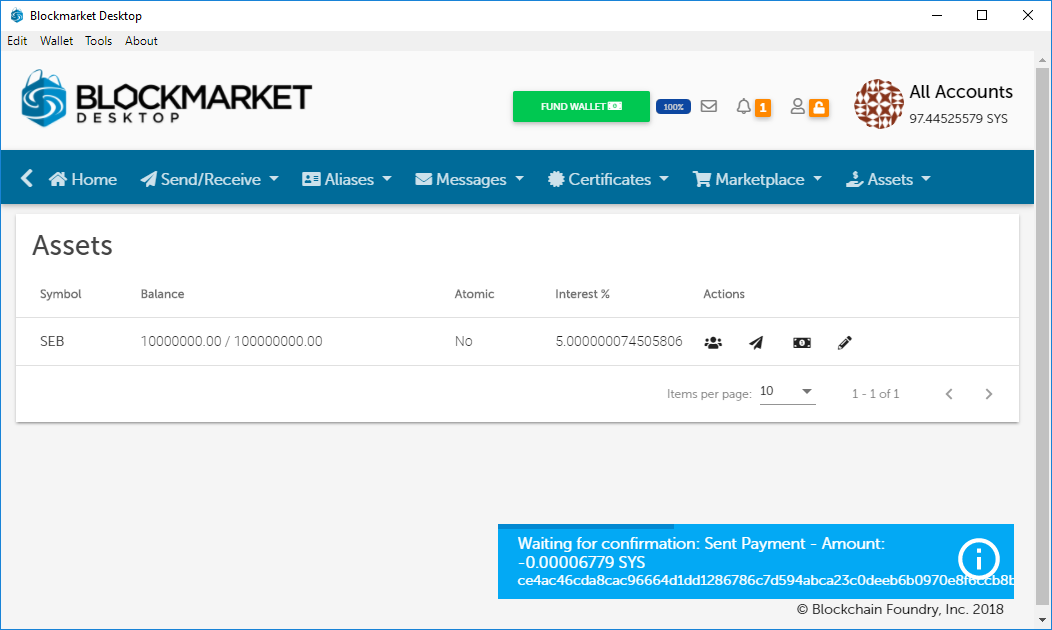Click scrollbar down arrow
The width and height of the screenshot is (1052, 630).
1042,621
